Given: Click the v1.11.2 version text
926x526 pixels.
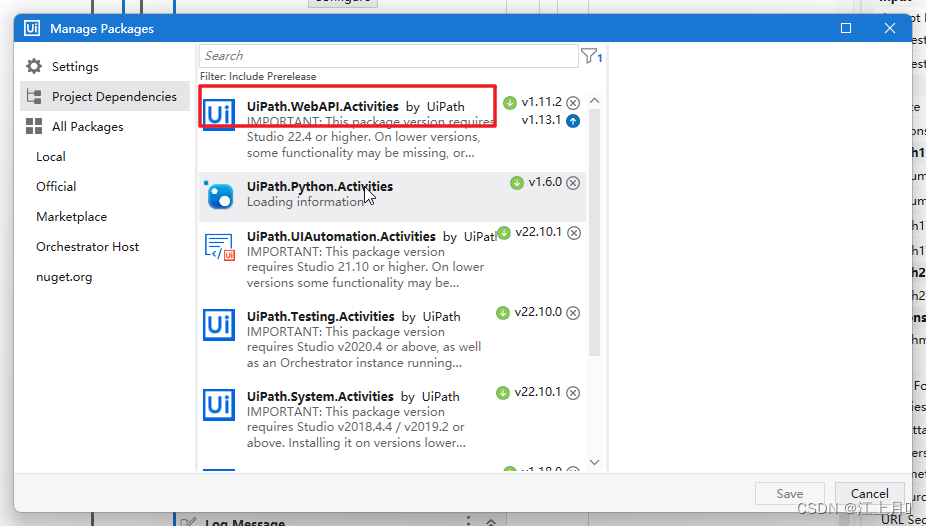Looking at the screenshot, I should pyautogui.click(x=542, y=102).
